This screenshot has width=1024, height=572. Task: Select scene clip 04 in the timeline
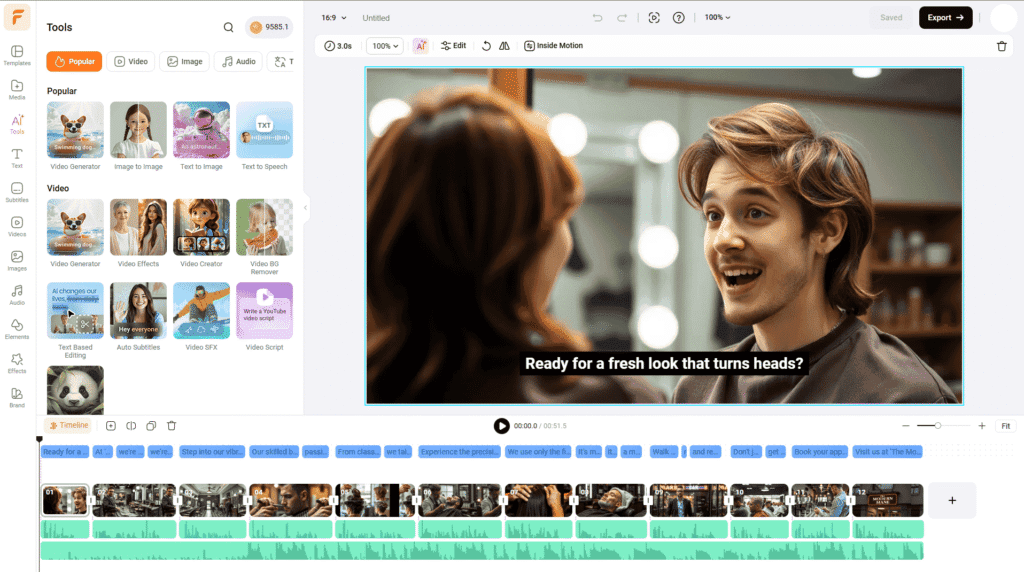(291, 501)
